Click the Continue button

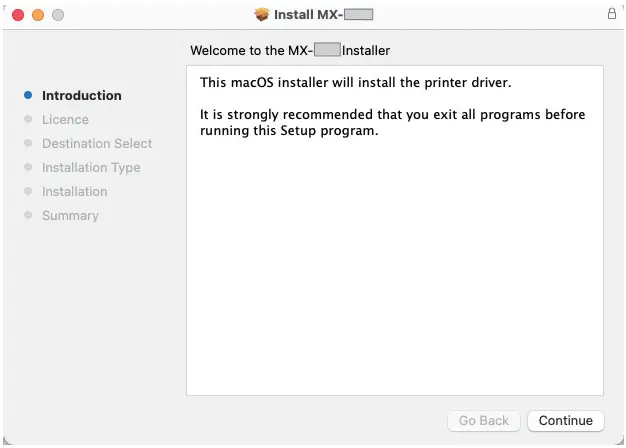point(565,421)
